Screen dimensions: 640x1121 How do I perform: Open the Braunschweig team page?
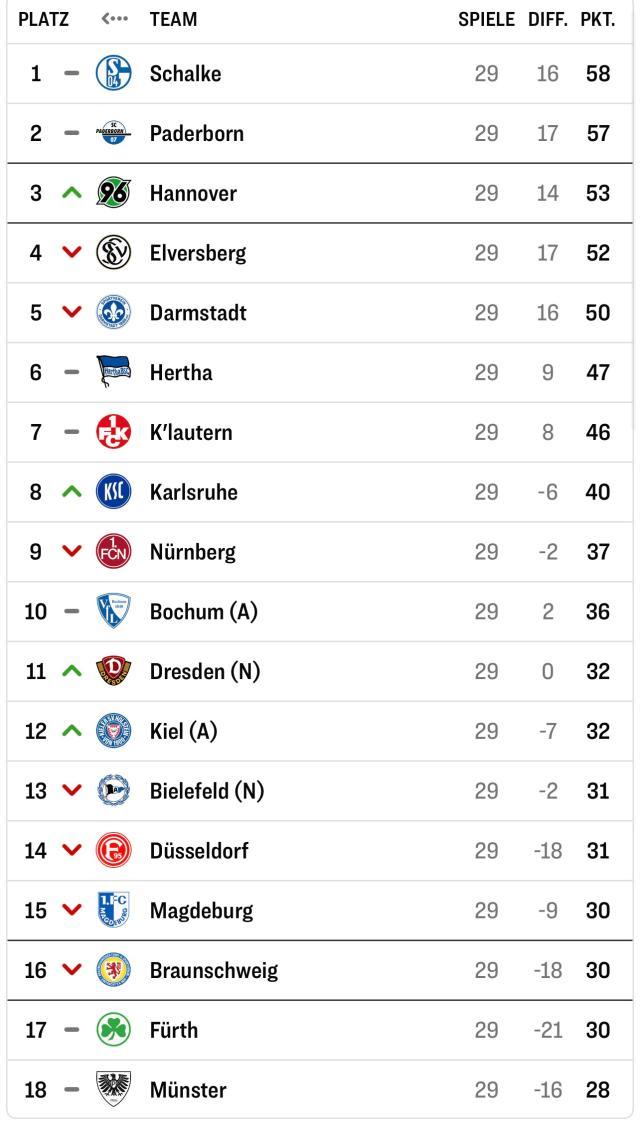click(213, 970)
